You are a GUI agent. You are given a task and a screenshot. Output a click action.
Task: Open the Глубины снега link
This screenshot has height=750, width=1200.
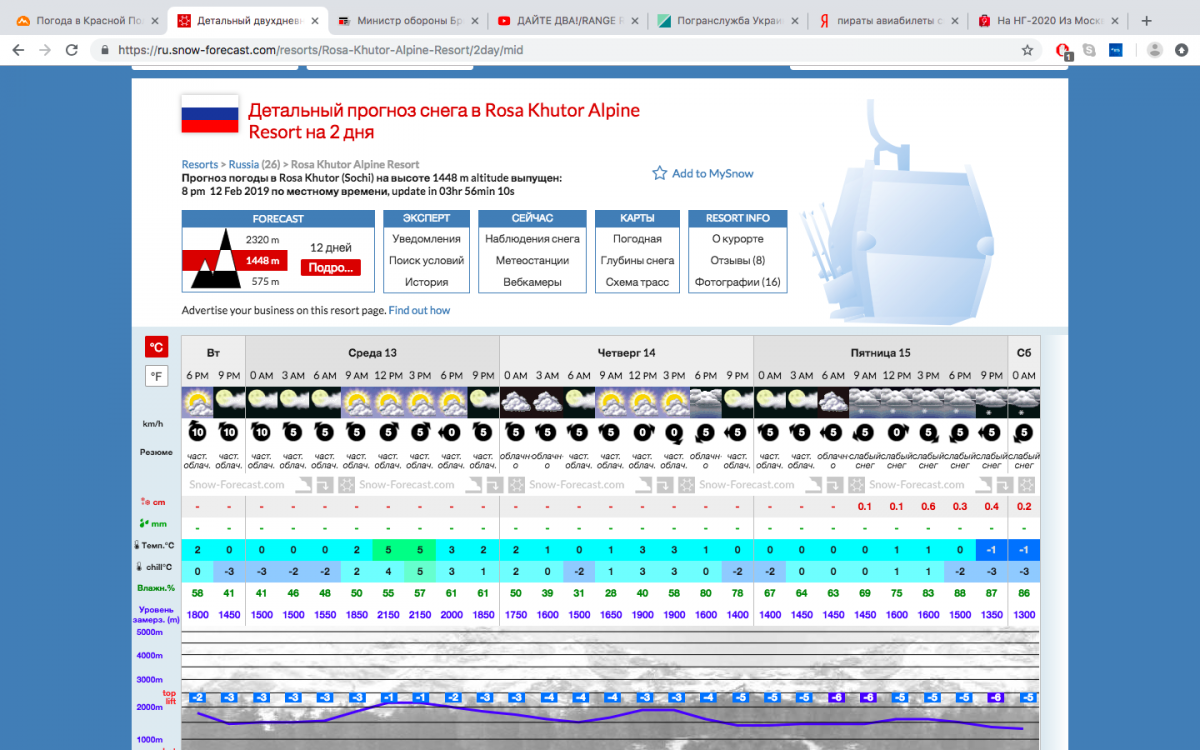(x=637, y=260)
